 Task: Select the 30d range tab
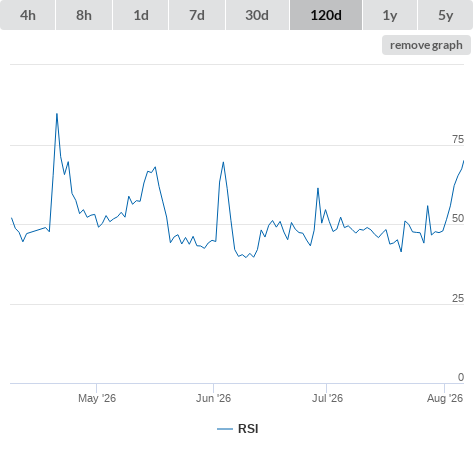pos(257,15)
